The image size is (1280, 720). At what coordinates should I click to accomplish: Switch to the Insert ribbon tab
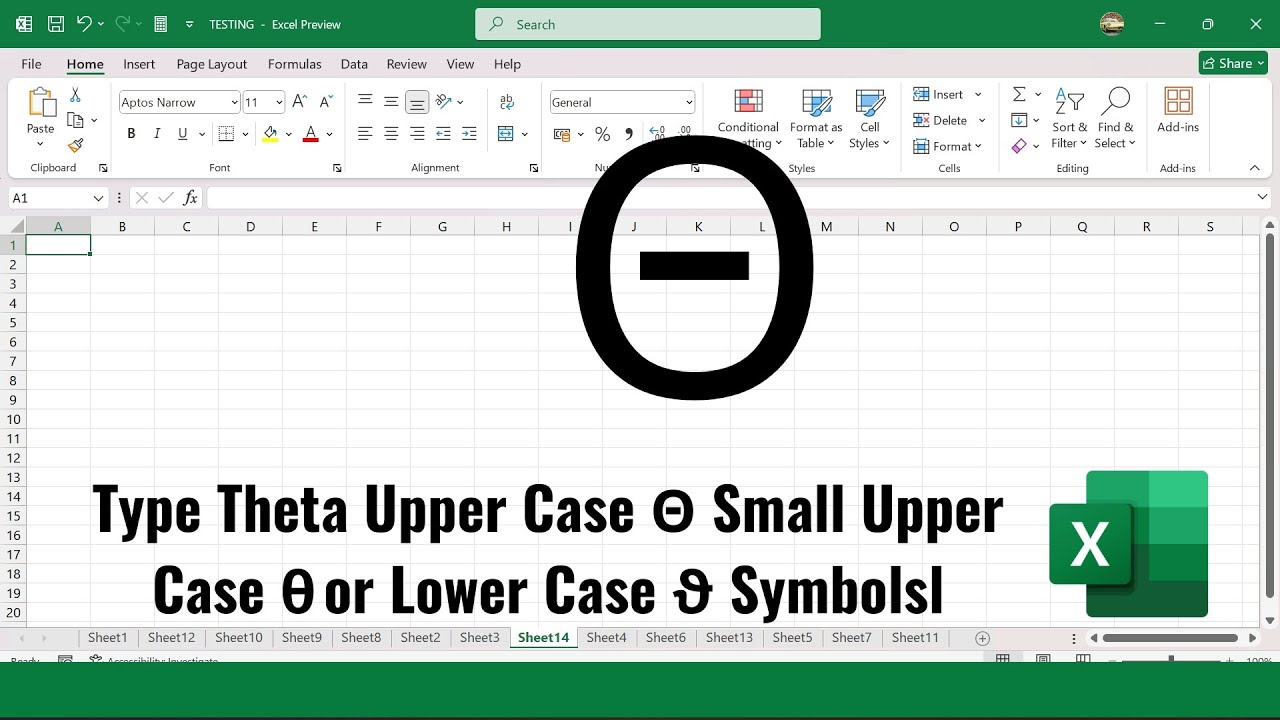click(x=139, y=64)
